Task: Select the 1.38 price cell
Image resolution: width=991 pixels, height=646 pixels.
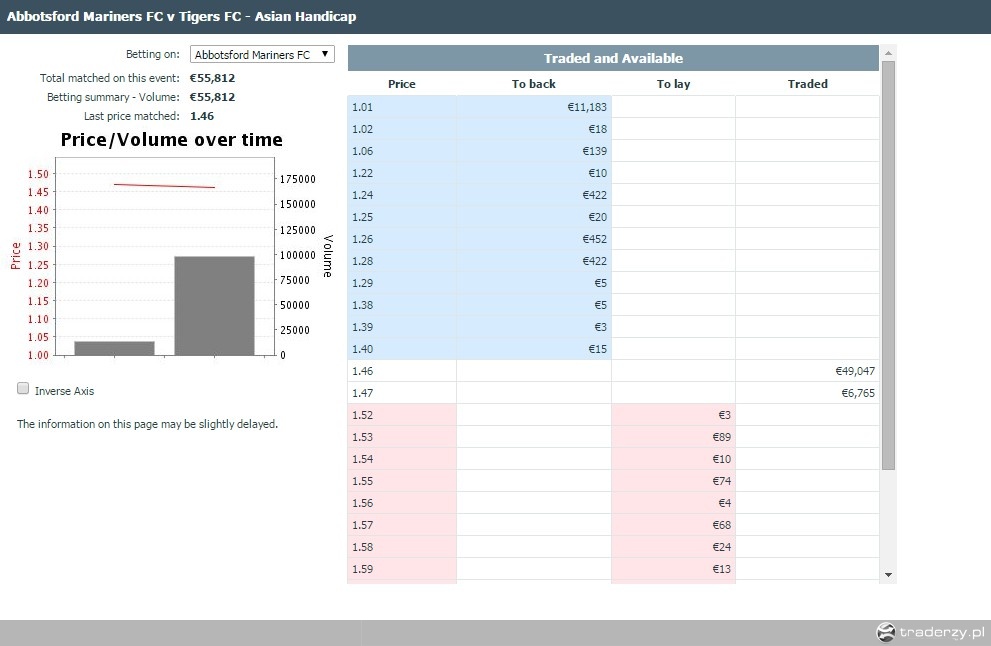Action: click(x=402, y=305)
